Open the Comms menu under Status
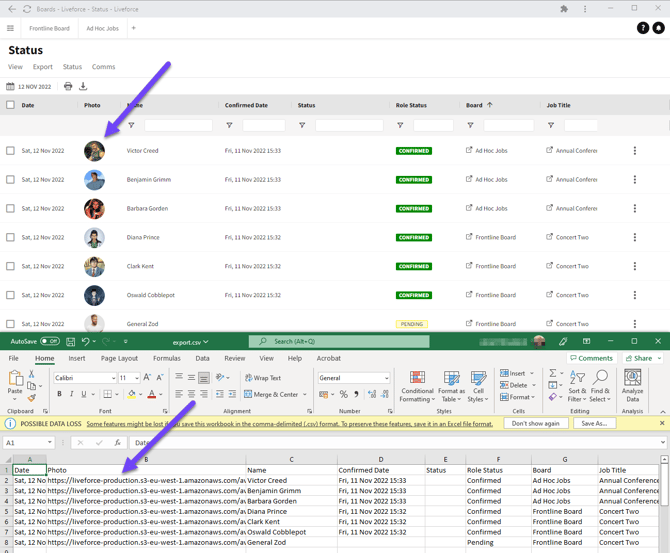 pyautogui.click(x=103, y=67)
